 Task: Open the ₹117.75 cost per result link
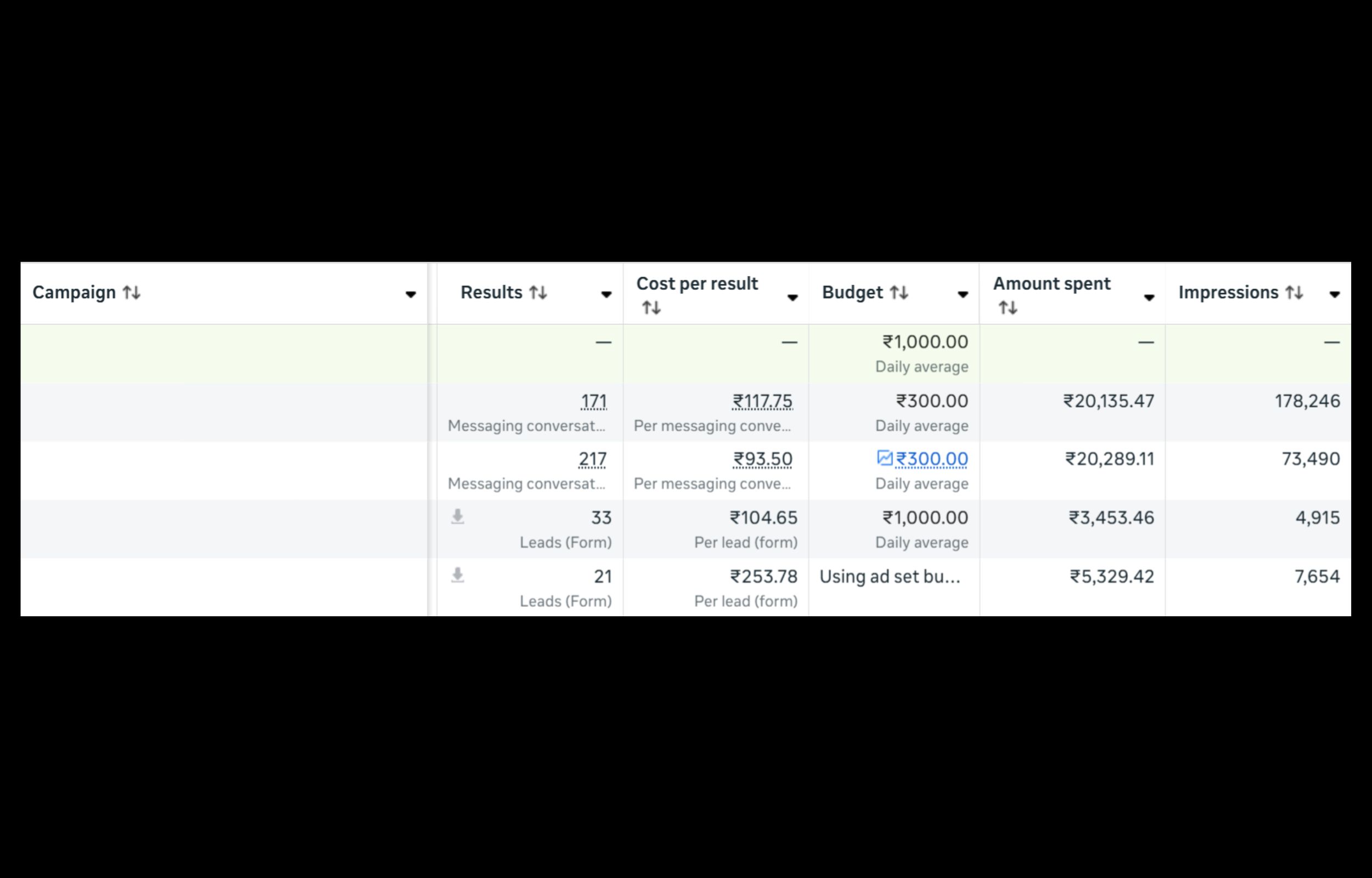tap(762, 401)
